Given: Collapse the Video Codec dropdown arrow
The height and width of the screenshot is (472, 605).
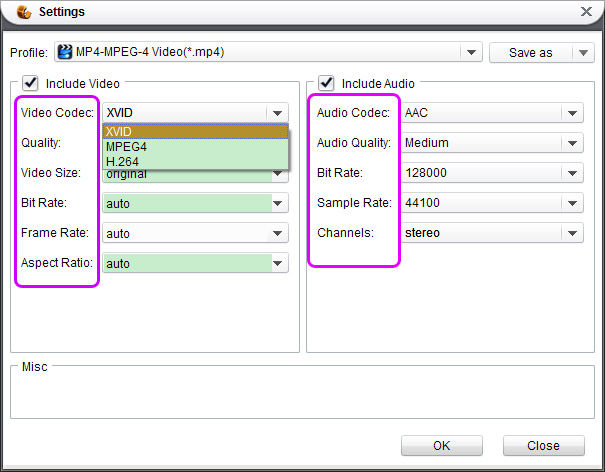Looking at the screenshot, I should [277, 113].
